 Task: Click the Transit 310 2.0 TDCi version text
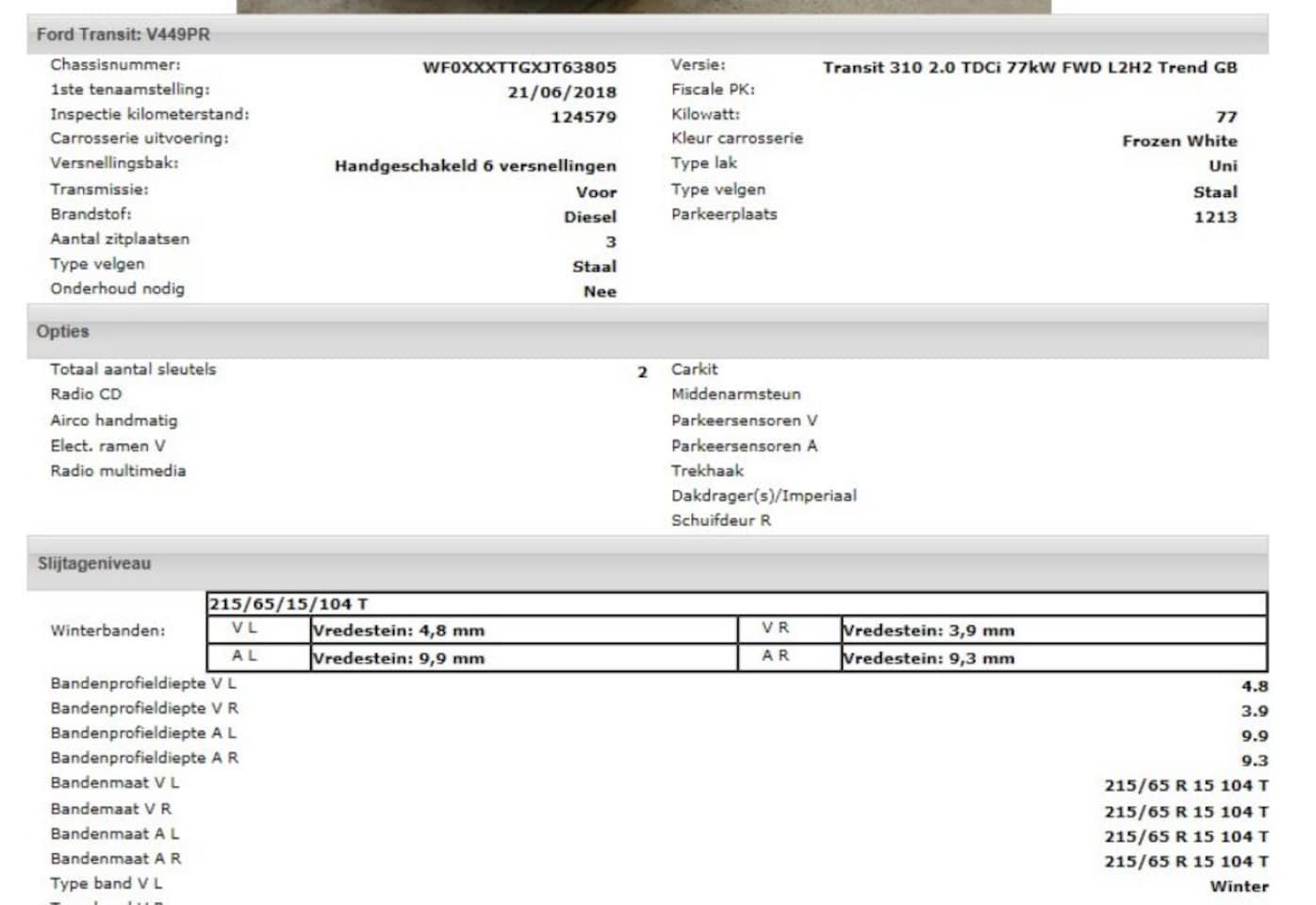click(1029, 68)
